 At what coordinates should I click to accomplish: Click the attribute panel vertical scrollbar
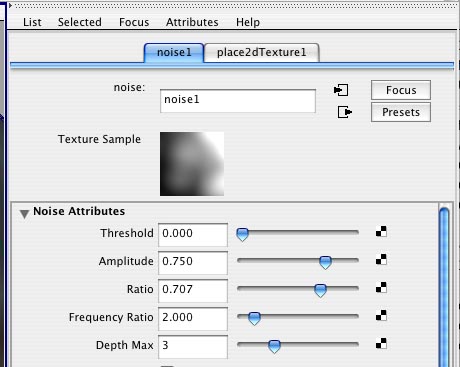pyautogui.click(x=444, y=287)
